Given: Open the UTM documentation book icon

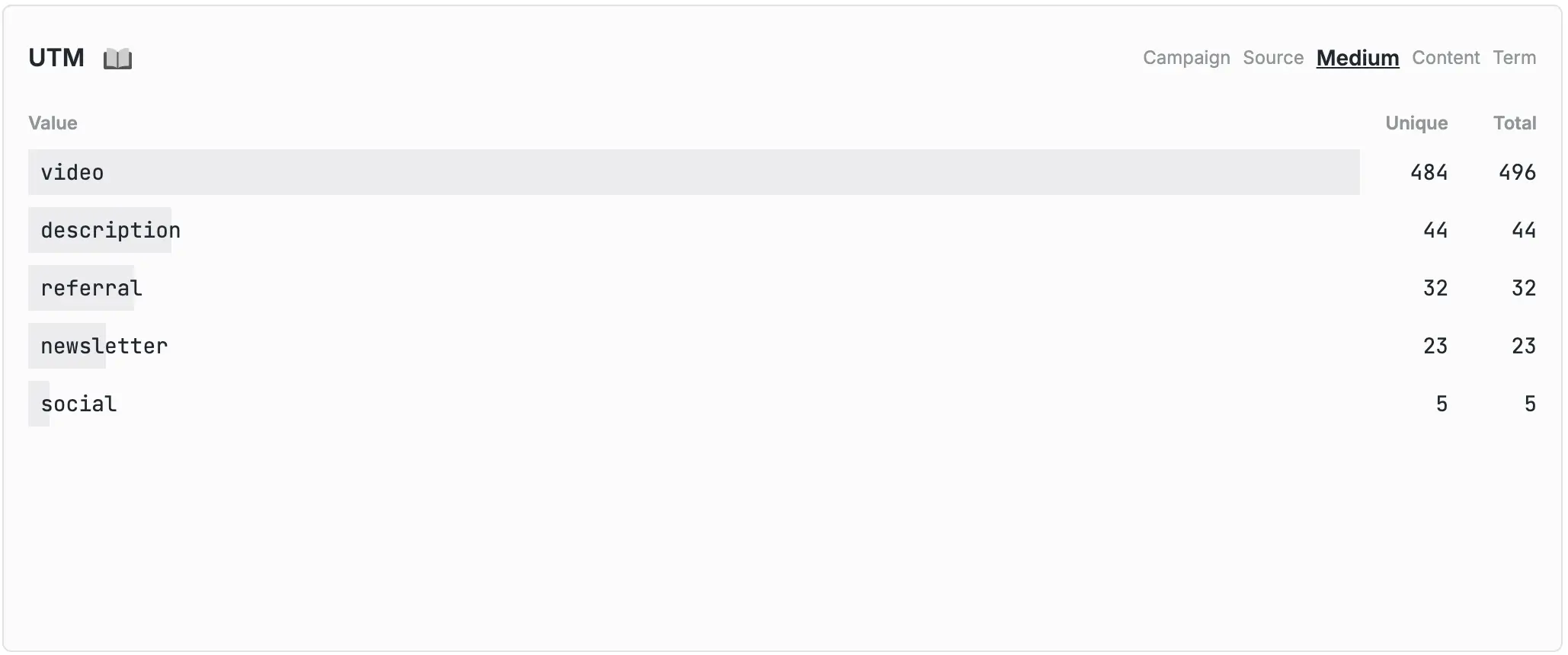Looking at the screenshot, I should (x=117, y=59).
